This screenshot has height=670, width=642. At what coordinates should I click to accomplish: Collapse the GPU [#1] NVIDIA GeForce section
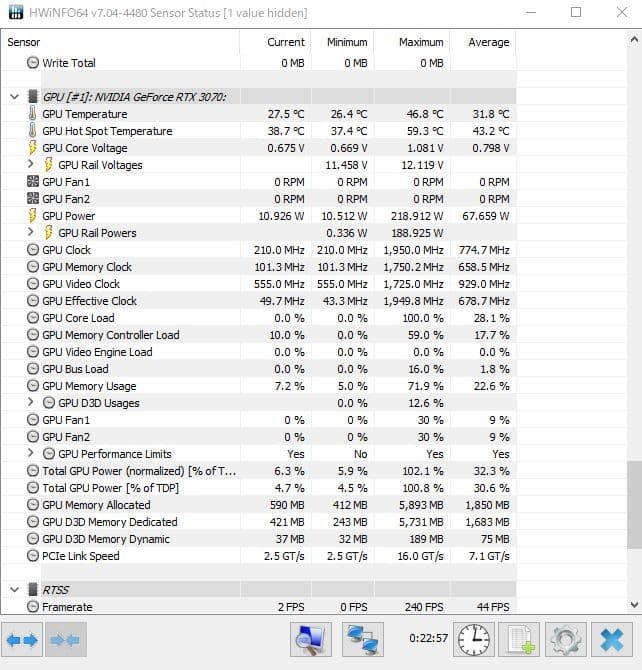(x=15, y=97)
